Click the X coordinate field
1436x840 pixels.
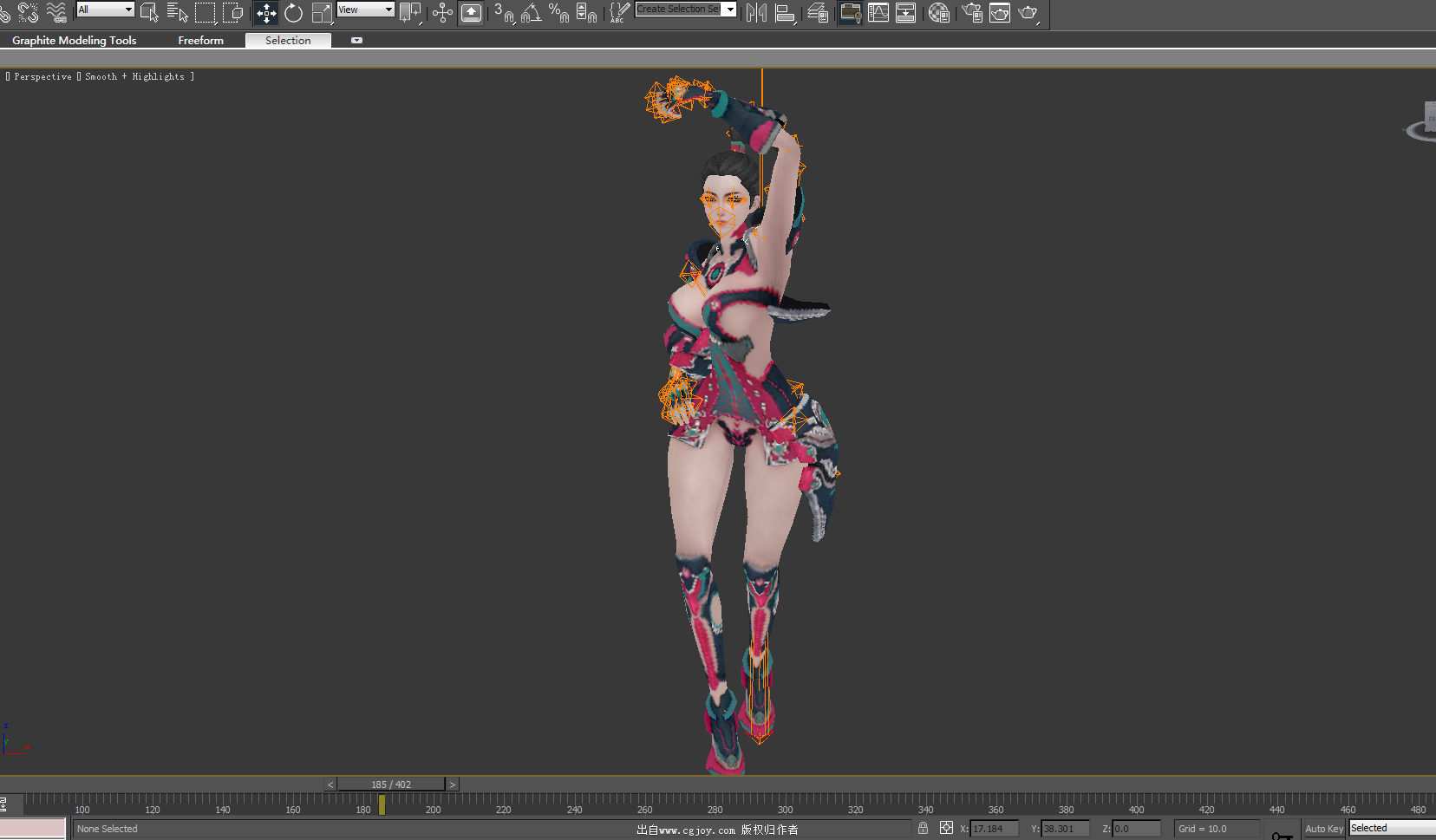[x=994, y=829]
